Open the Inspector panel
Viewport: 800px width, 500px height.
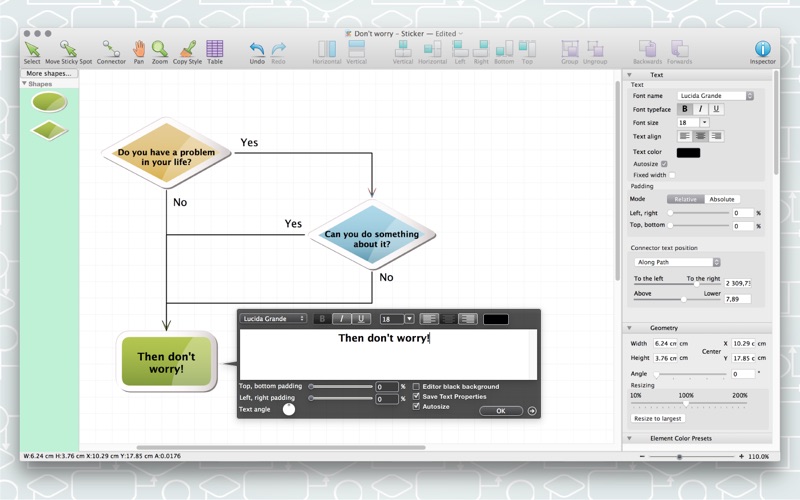tap(762, 53)
